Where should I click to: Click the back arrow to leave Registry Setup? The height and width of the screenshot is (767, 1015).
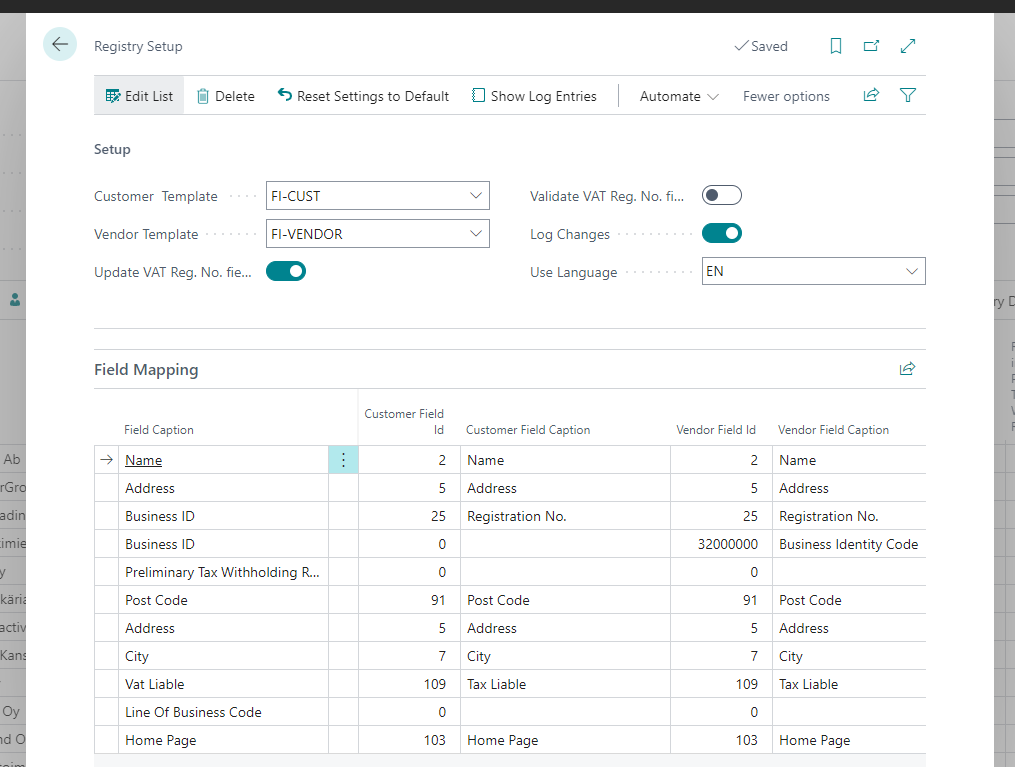(x=60, y=44)
